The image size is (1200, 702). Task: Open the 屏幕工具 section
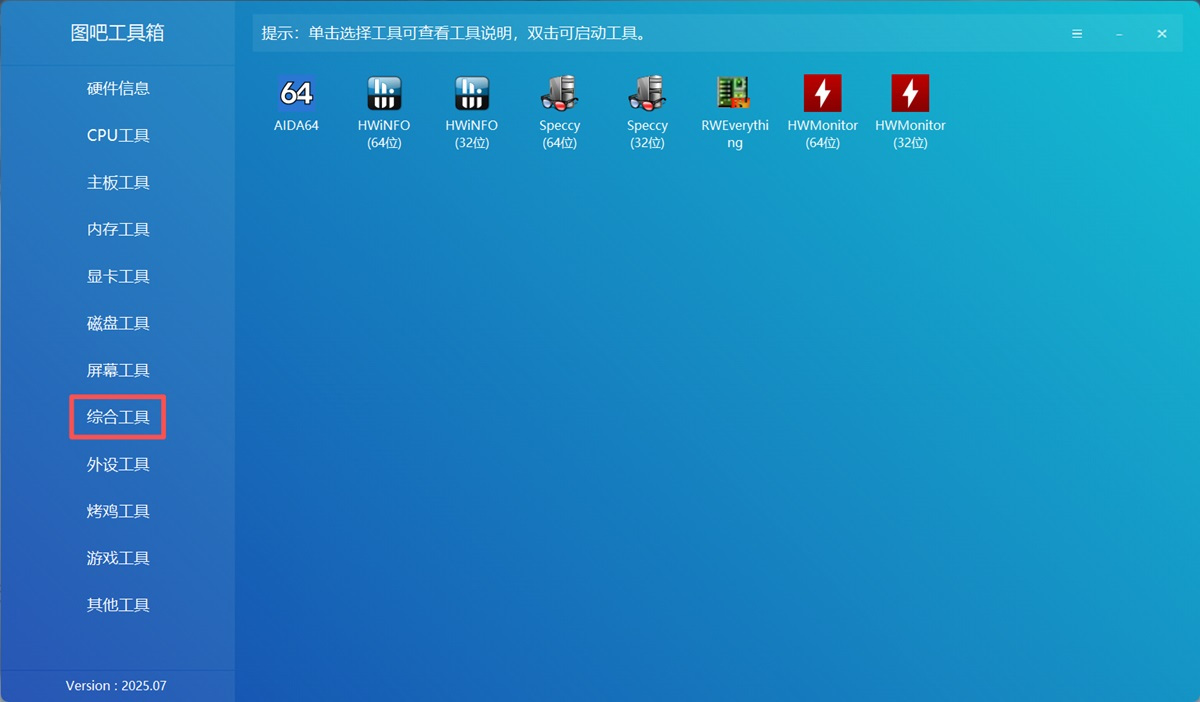point(117,370)
